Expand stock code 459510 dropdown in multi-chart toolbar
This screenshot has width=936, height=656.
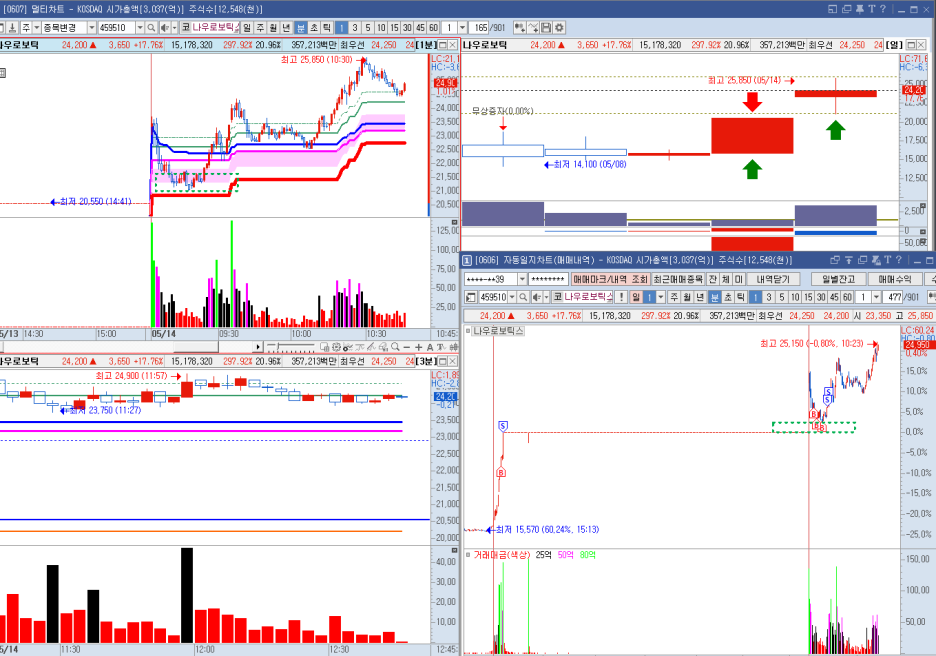click(140, 27)
